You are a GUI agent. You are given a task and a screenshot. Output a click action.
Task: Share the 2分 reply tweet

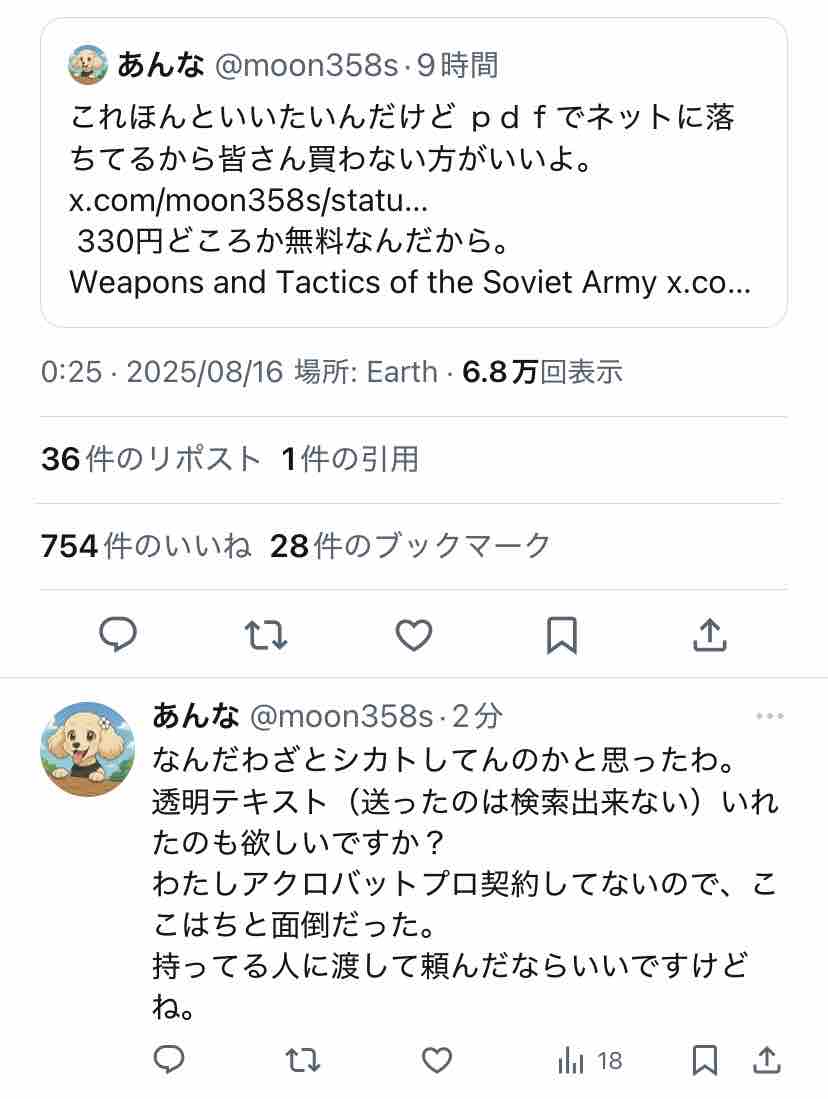(766, 1060)
